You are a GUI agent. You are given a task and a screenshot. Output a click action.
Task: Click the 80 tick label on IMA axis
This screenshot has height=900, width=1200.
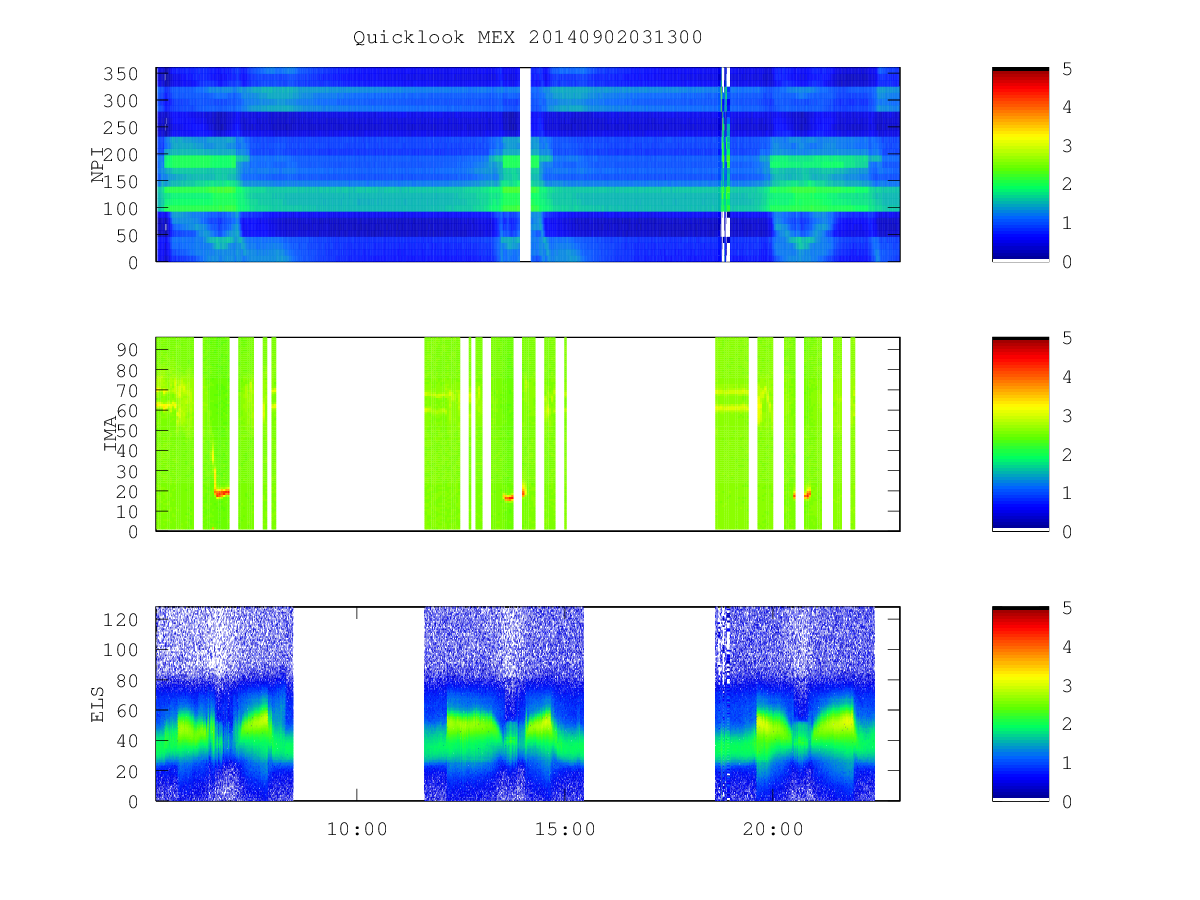127,370
